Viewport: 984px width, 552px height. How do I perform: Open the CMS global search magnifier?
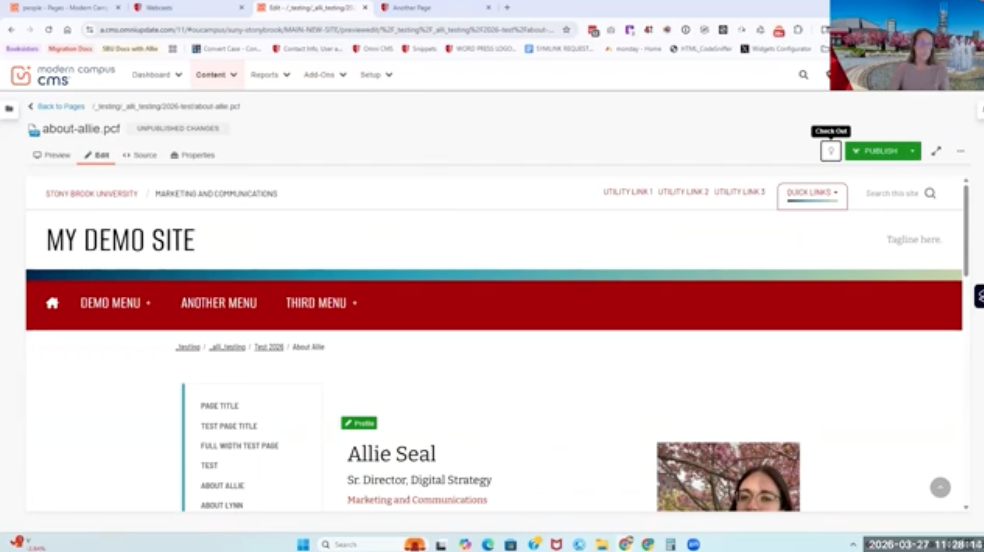[803, 75]
